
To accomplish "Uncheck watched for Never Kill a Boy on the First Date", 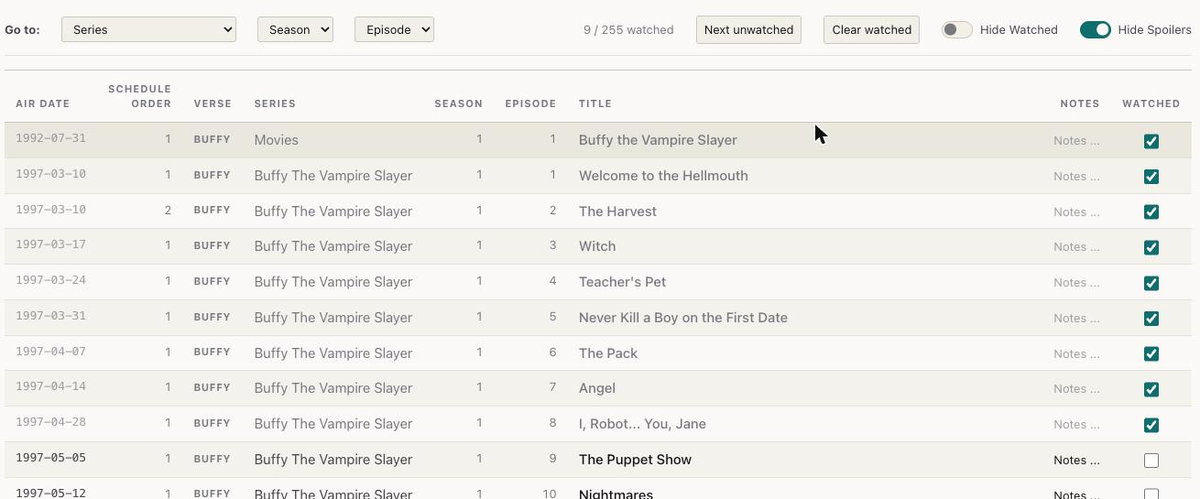I will (1151, 318).
